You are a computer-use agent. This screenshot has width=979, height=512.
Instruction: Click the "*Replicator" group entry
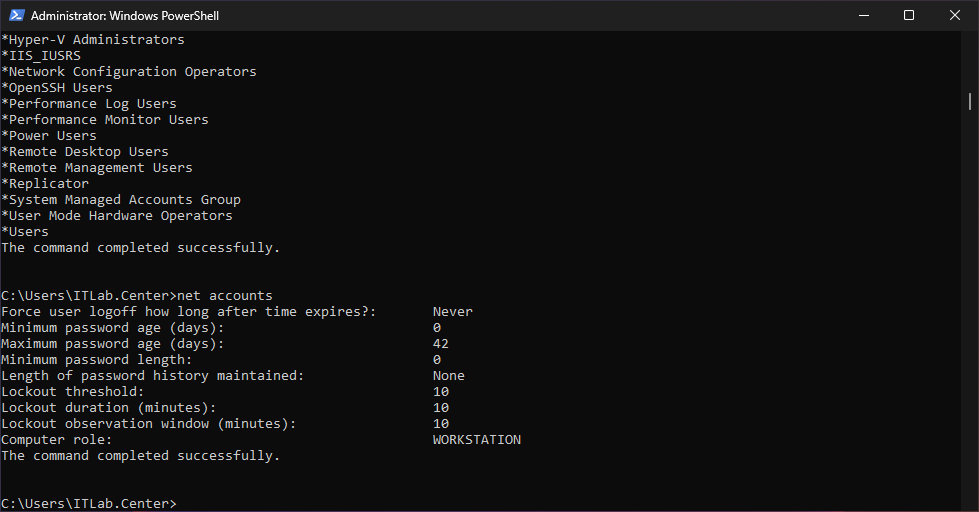pyautogui.click(x=45, y=184)
